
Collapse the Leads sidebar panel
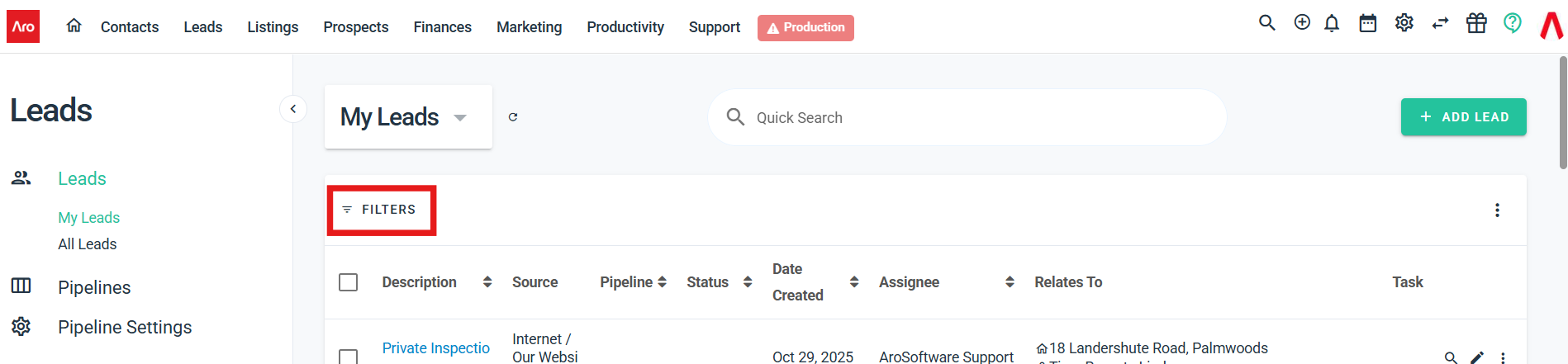pos(293,109)
